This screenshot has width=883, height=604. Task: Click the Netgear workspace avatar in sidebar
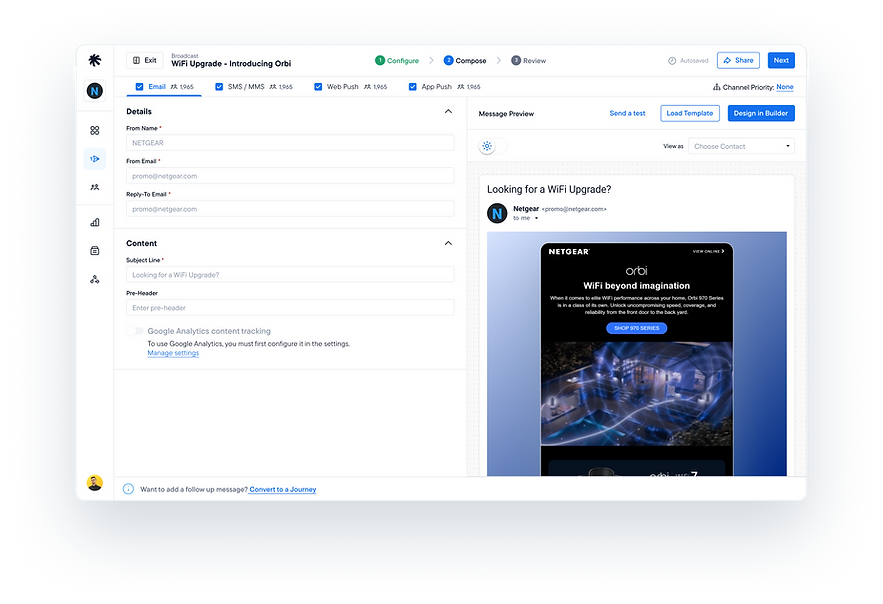pyautogui.click(x=94, y=90)
